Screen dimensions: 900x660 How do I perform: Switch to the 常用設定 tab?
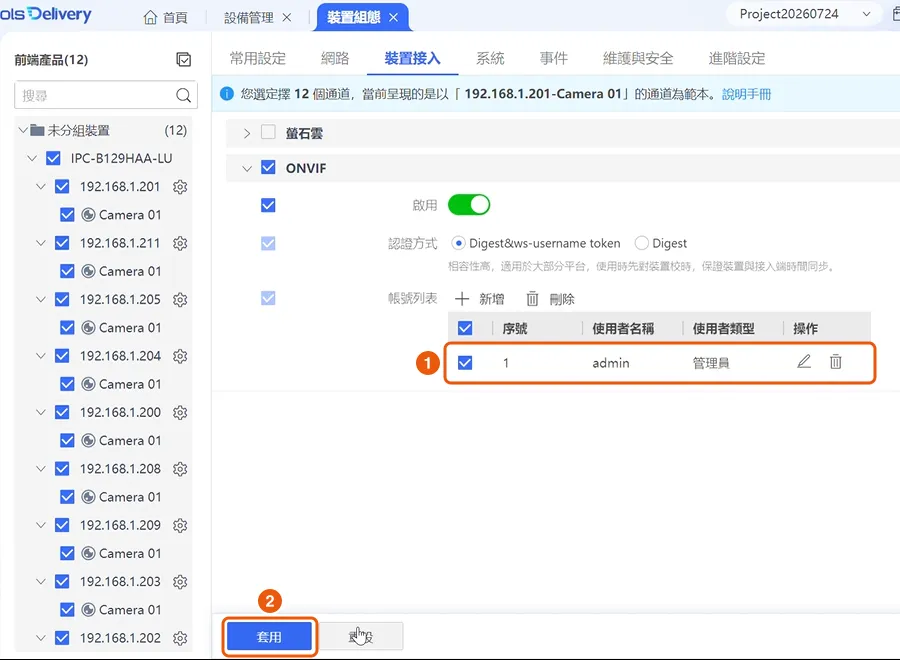(258, 59)
